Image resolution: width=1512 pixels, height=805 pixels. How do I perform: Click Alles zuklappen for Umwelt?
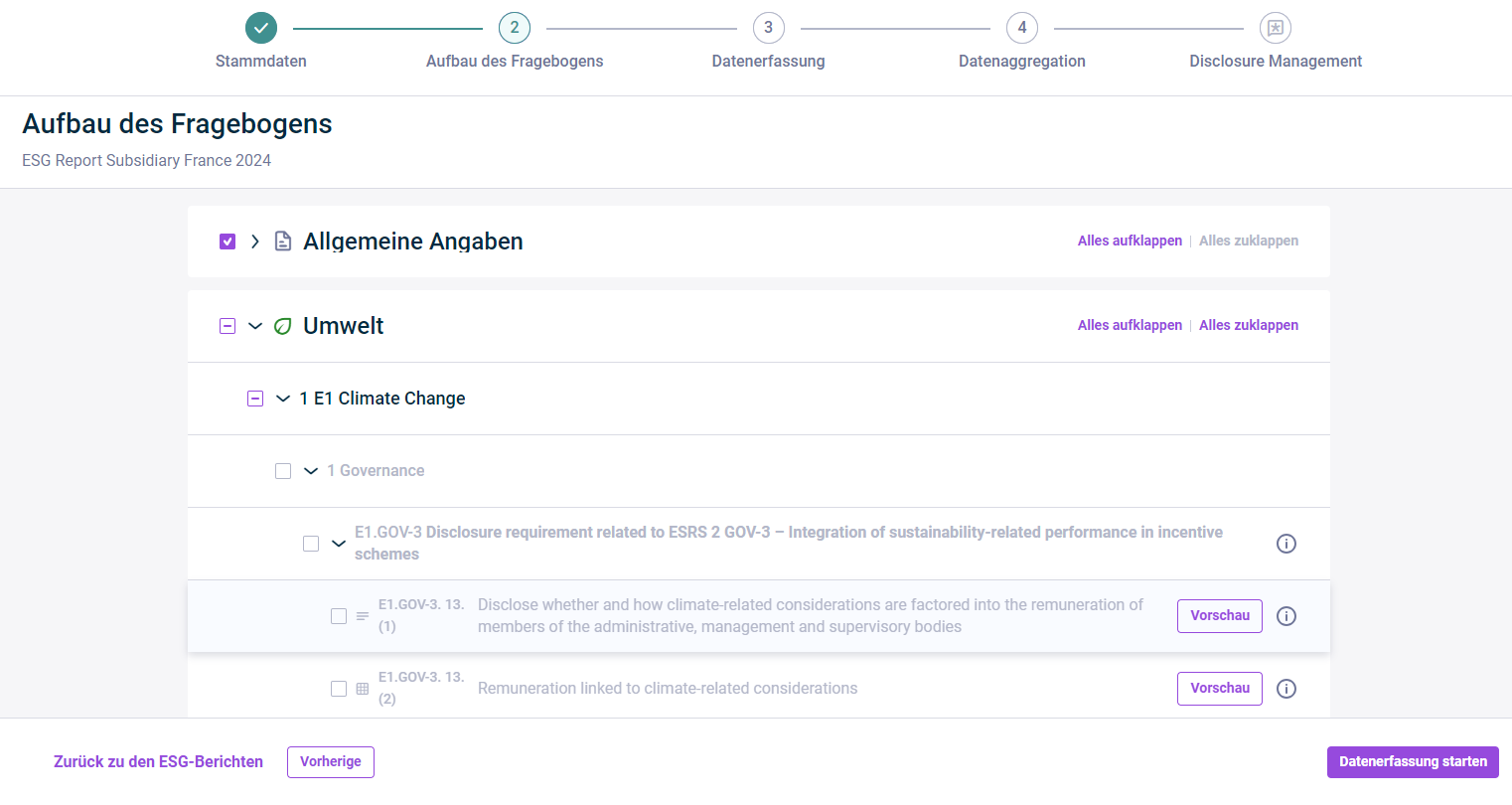click(1249, 326)
